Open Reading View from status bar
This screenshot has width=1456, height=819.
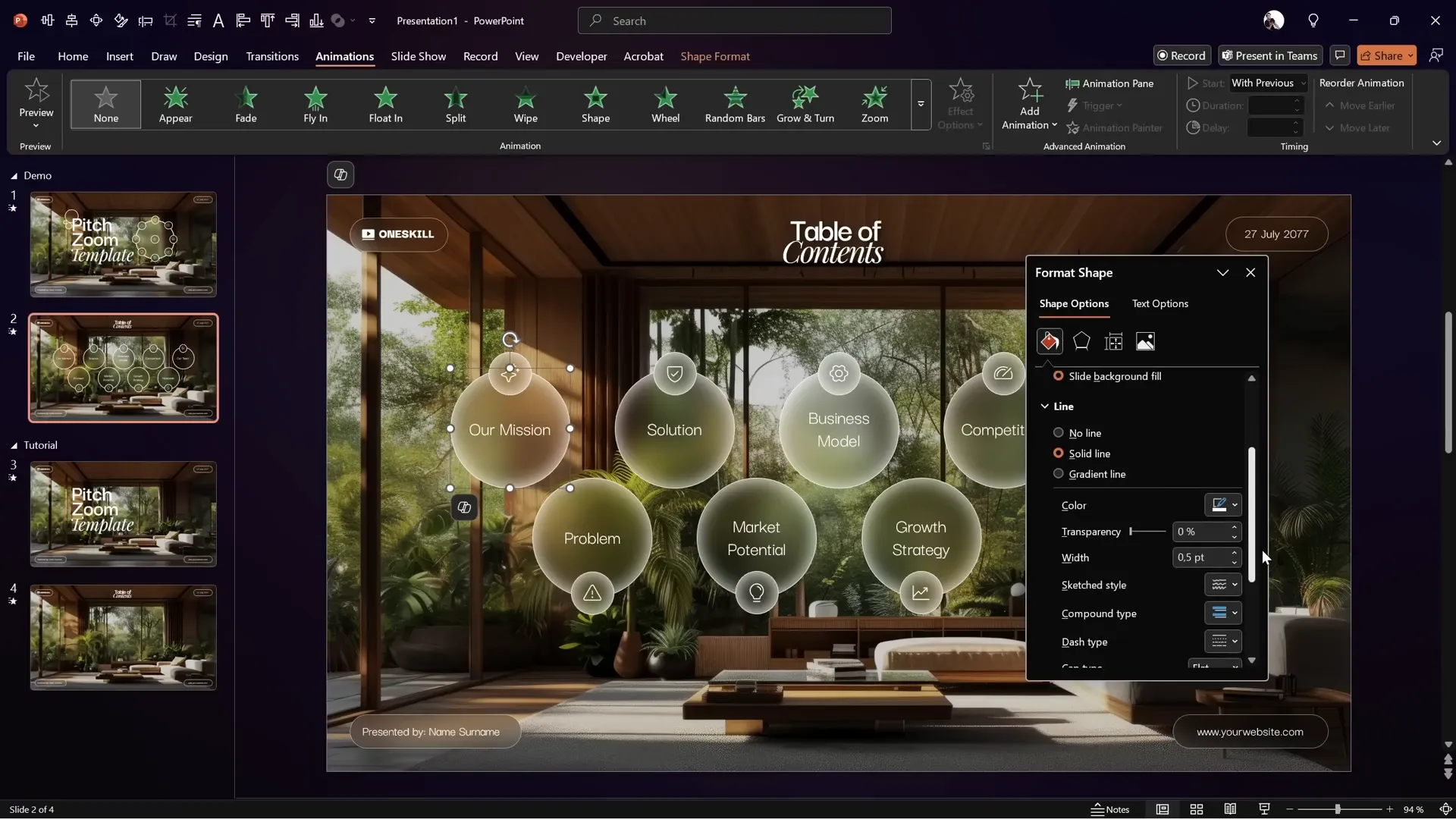pyautogui.click(x=1230, y=809)
